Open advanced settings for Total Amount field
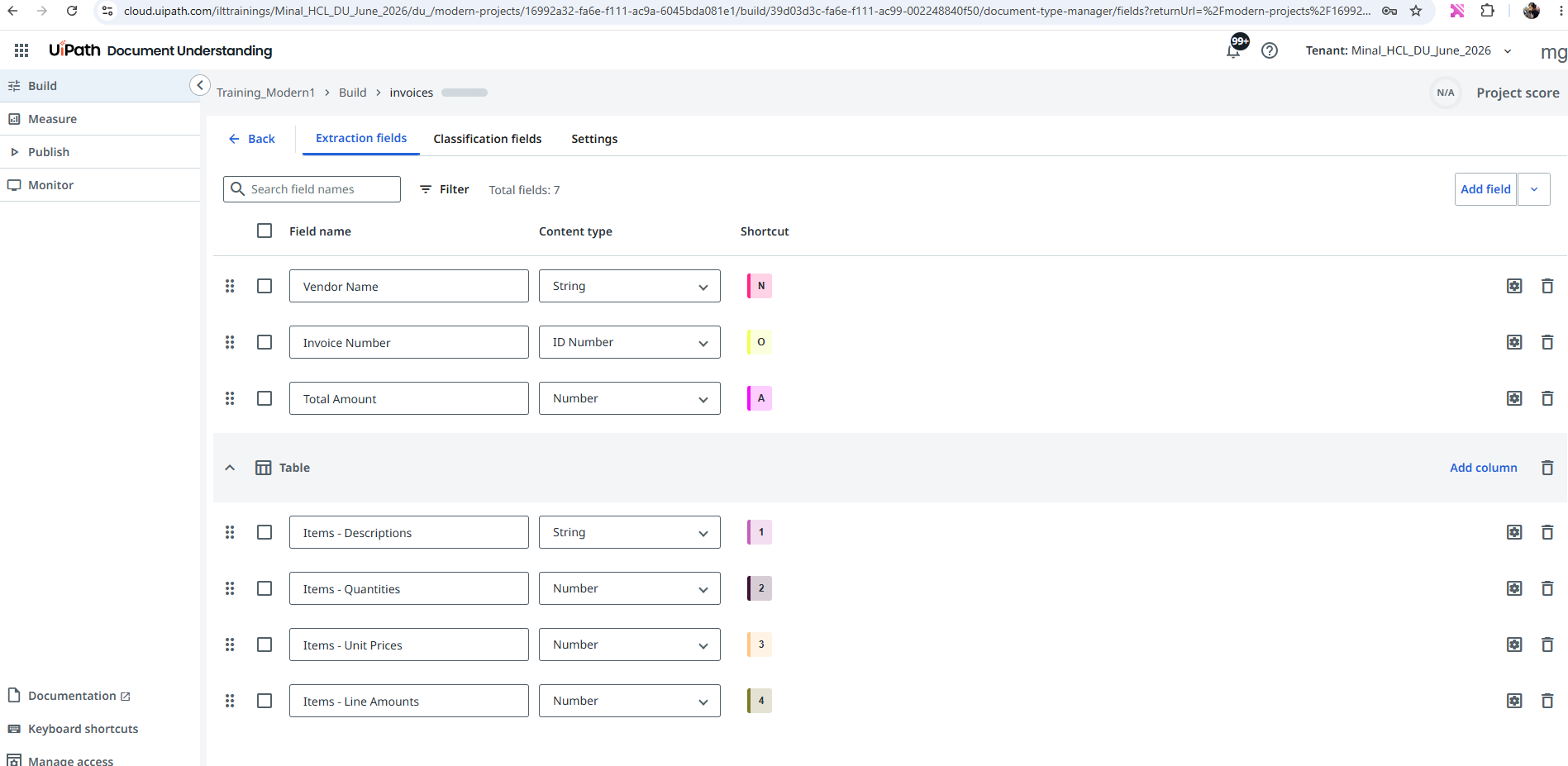This screenshot has height=766, width=1568. coord(1514,398)
